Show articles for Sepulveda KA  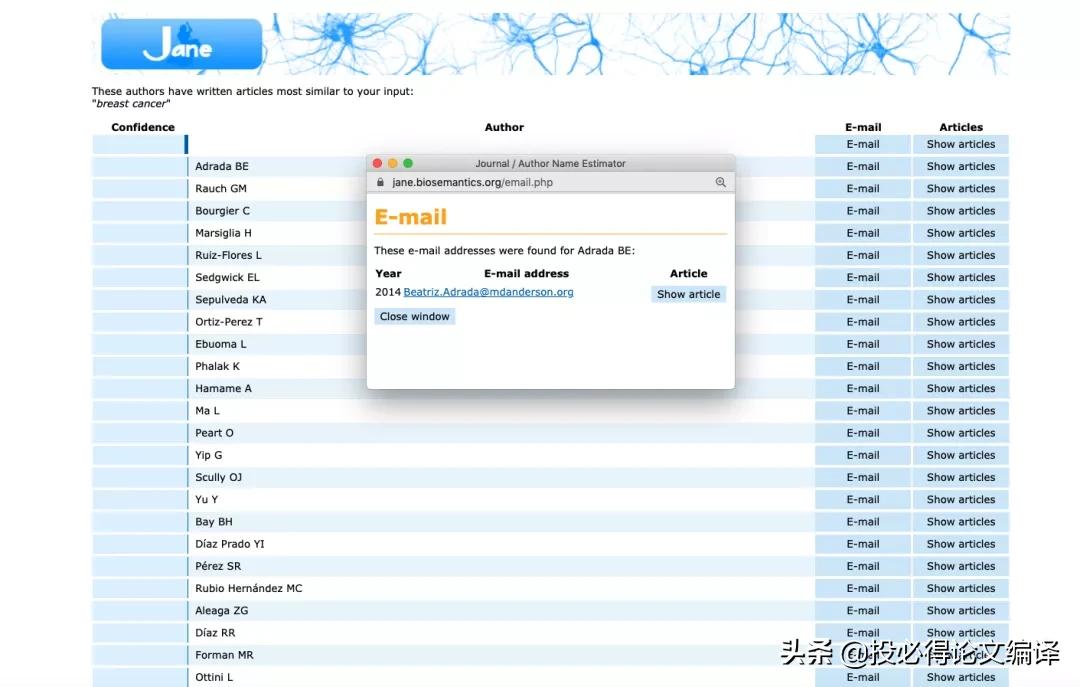pos(961,300)
